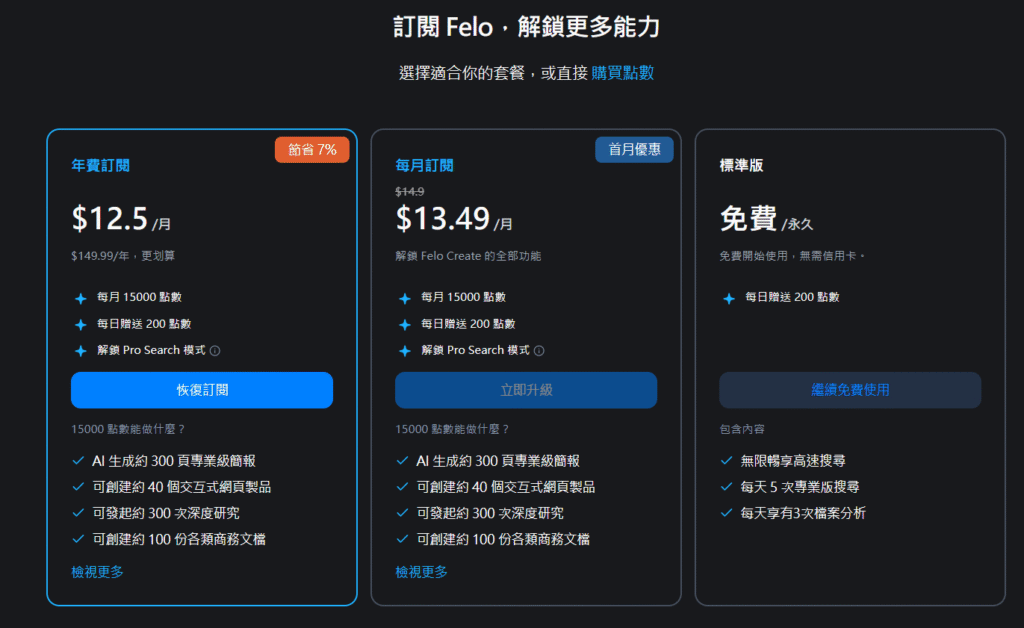Select the 年費訂閱 plan heading

(x=100, y=166)
